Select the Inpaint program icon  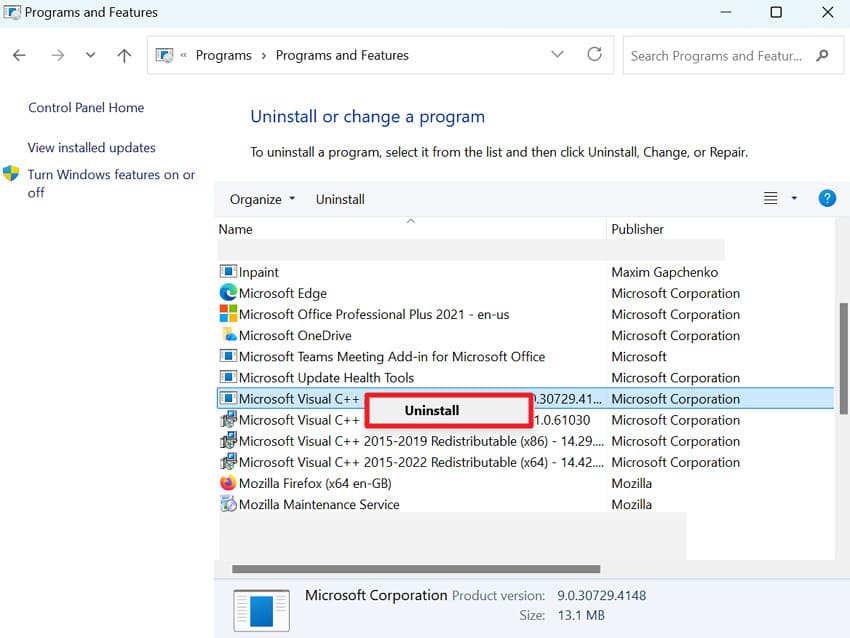click(226, 272)
